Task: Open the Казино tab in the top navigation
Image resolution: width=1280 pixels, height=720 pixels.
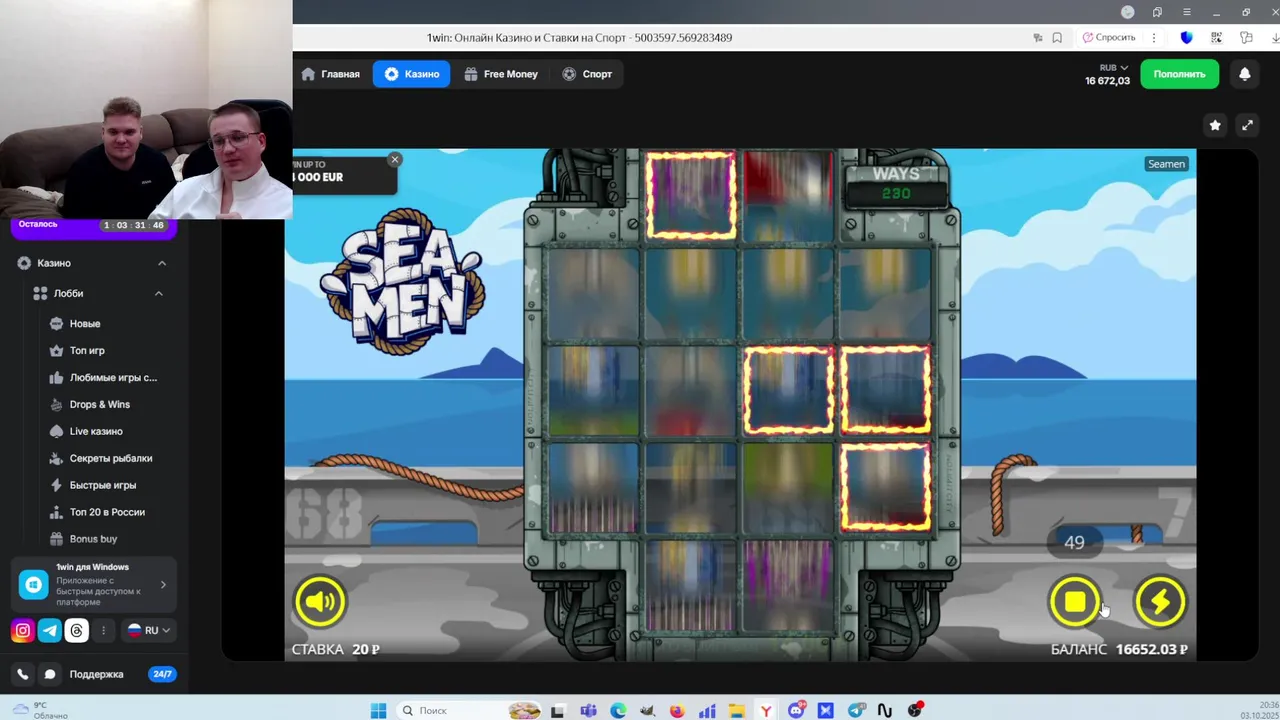Action: (412, 74)
